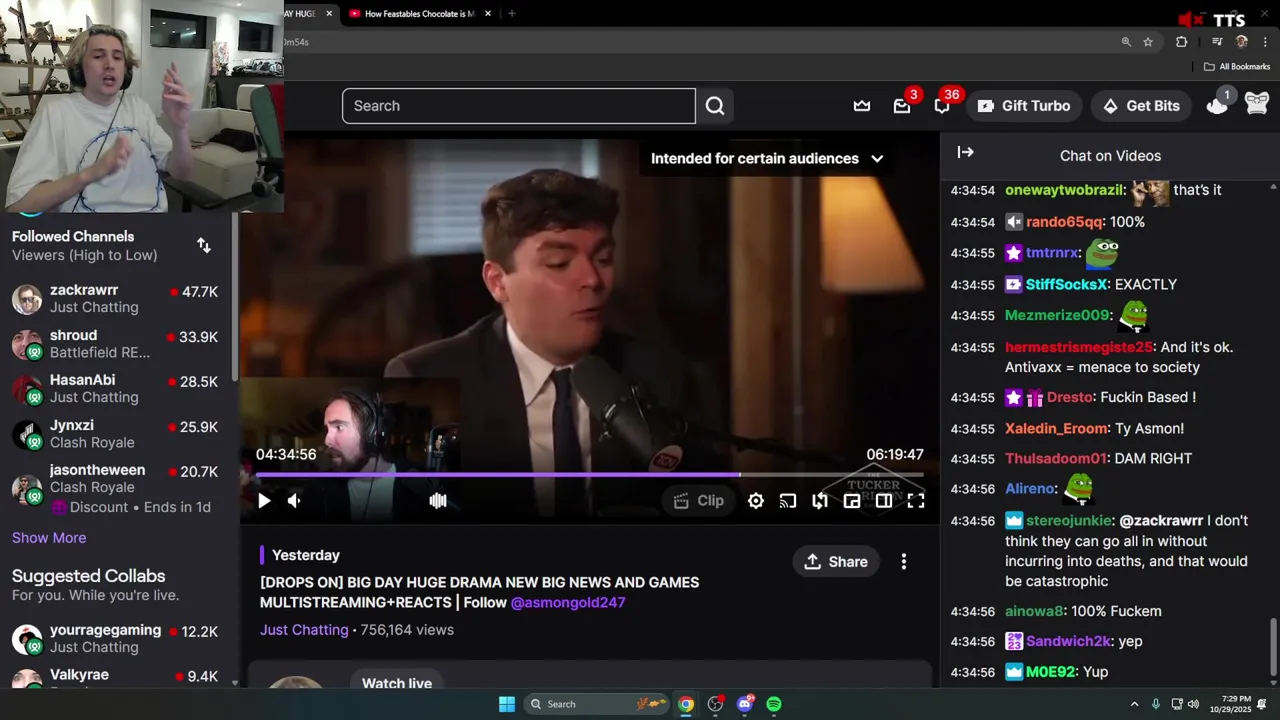The width and height of the screenshot is (1280, 720).
Task: Click username onewaytwobrazil in chat
Action: pyautogui.click(x=1065, y=190)
